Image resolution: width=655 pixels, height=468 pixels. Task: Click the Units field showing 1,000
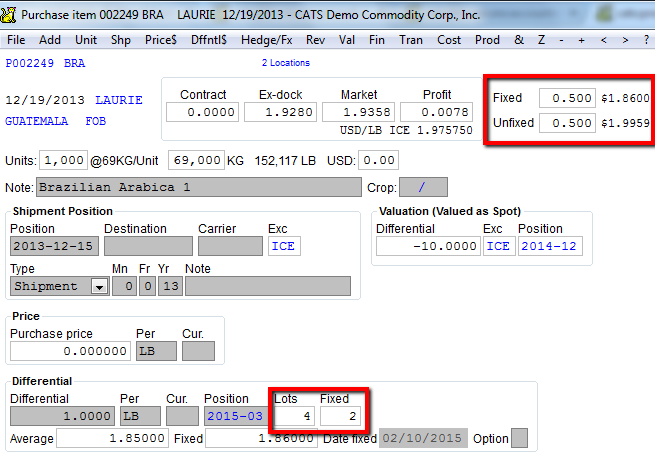coord(63,160)
